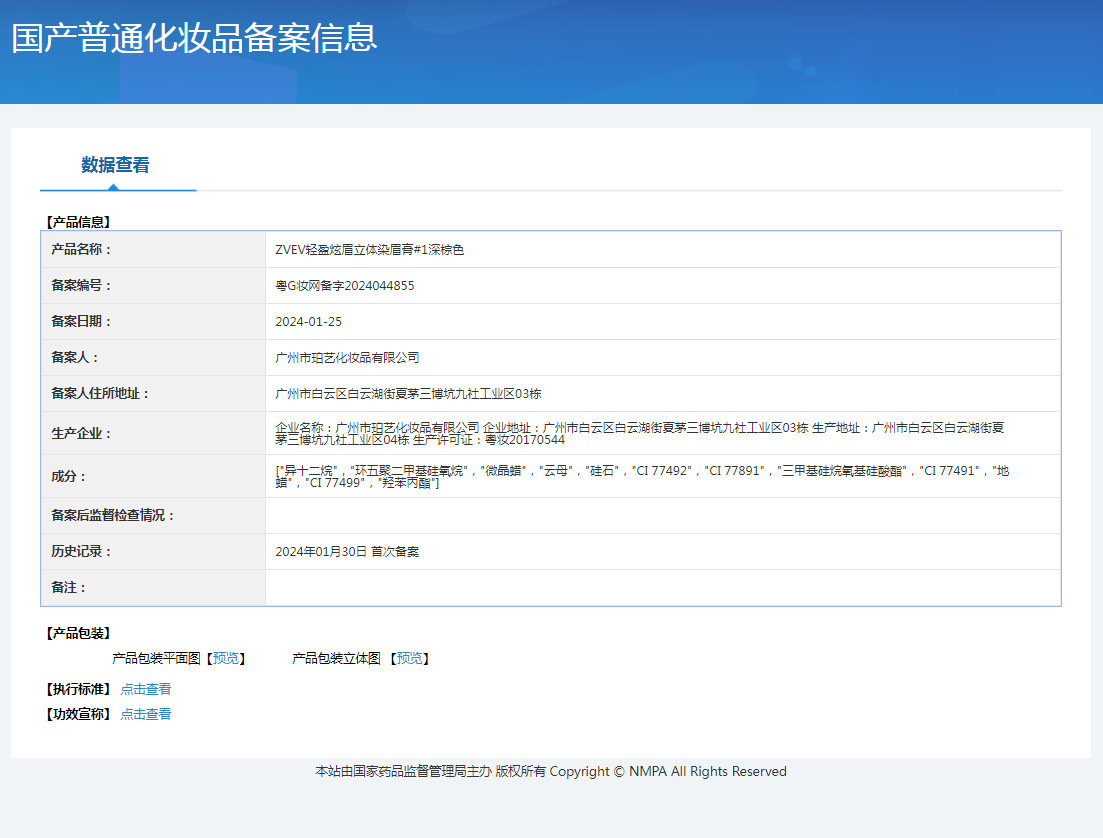Select history record 2024年01月30日 首次备案

[x=347, y=552]
